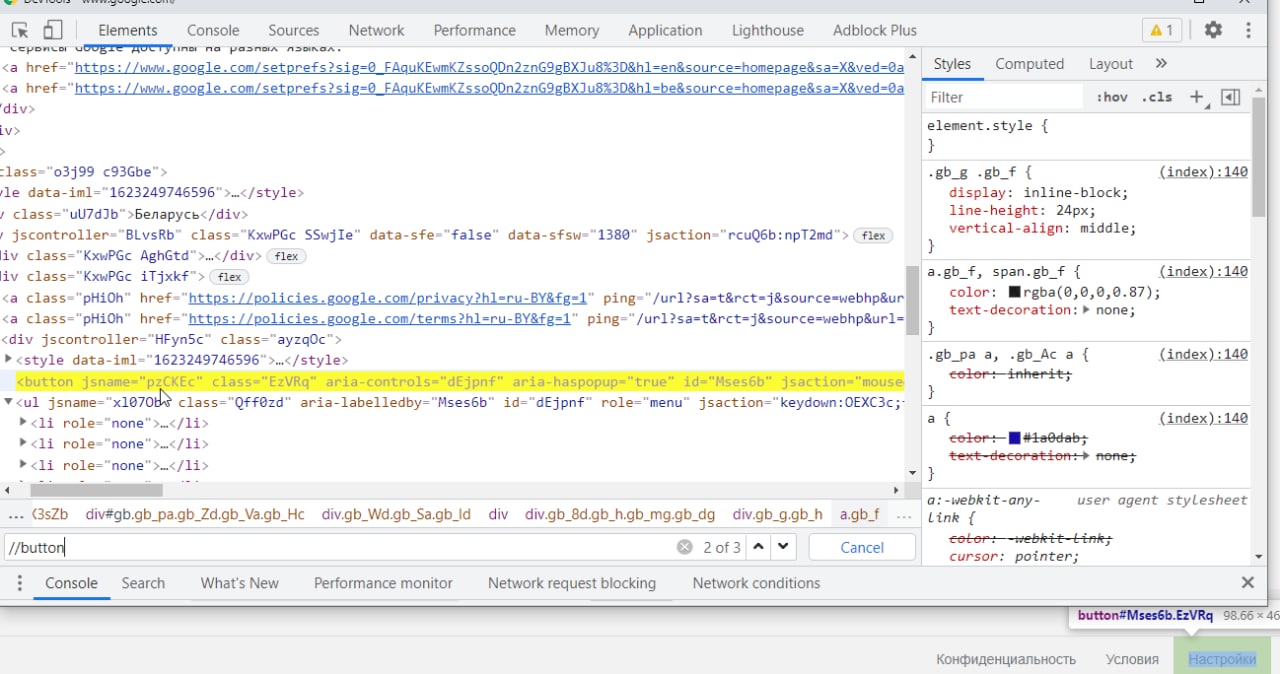Open the Adblock Plus tab

pos(875,30)
